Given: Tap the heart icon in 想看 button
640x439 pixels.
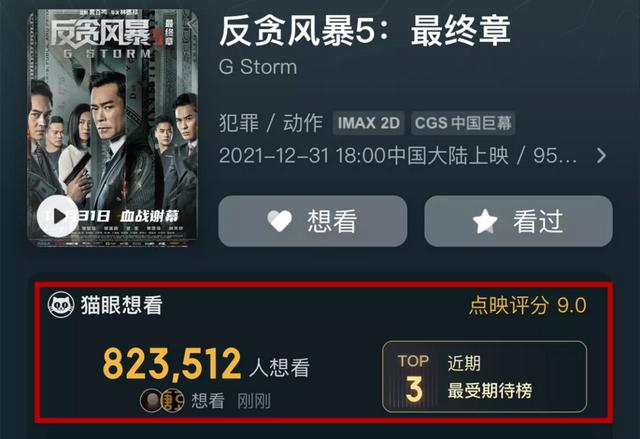Looking at the screenshot, I should point(280,221).
